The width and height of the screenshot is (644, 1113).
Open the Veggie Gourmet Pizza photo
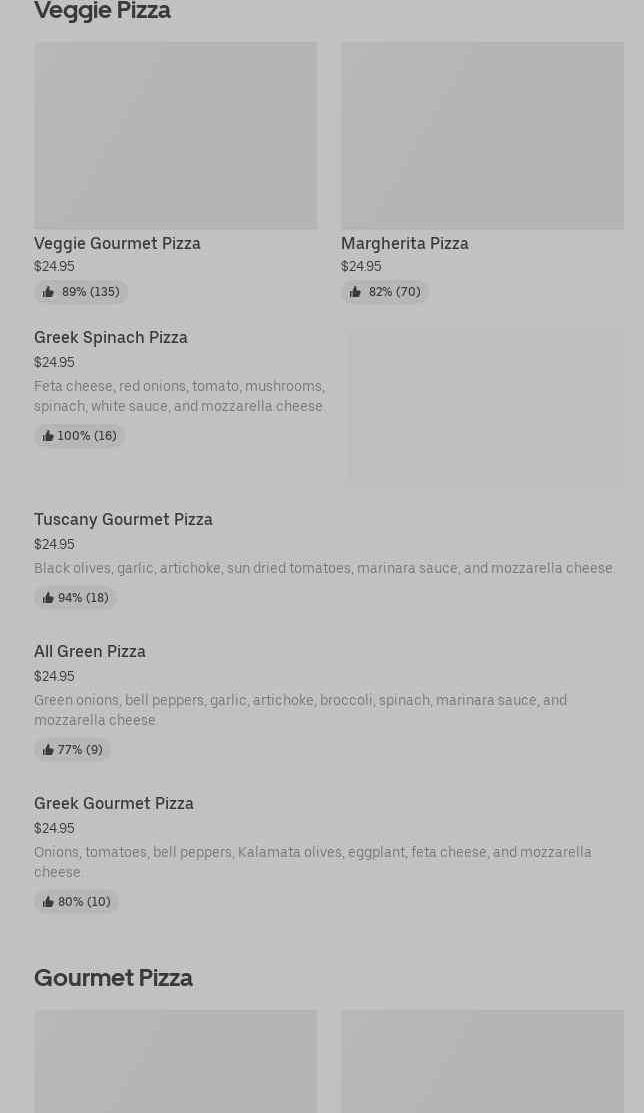point(175,136)
